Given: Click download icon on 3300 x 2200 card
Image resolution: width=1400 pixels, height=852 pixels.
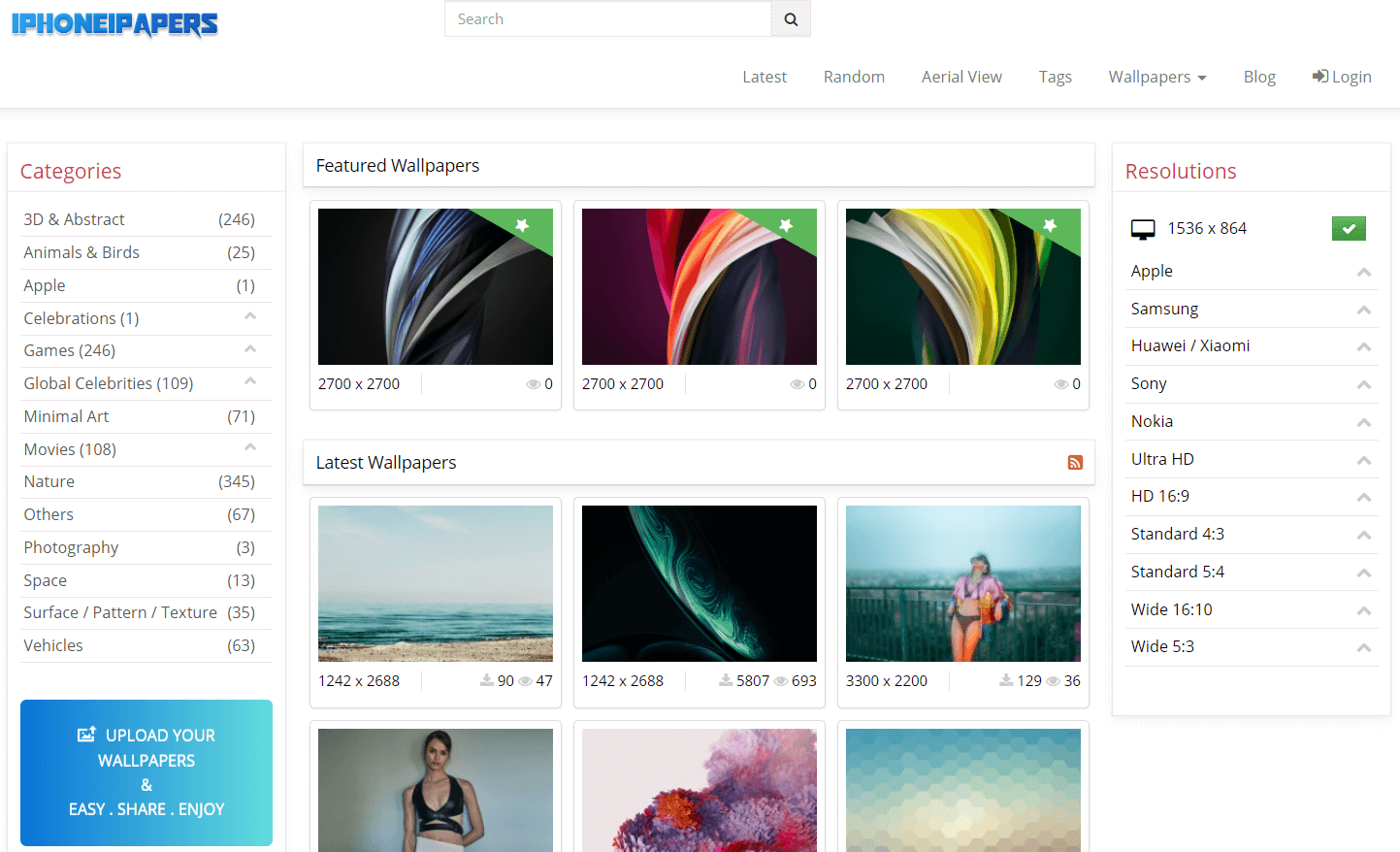Looking at the screenshot, I should click(x=1007, y=680).
